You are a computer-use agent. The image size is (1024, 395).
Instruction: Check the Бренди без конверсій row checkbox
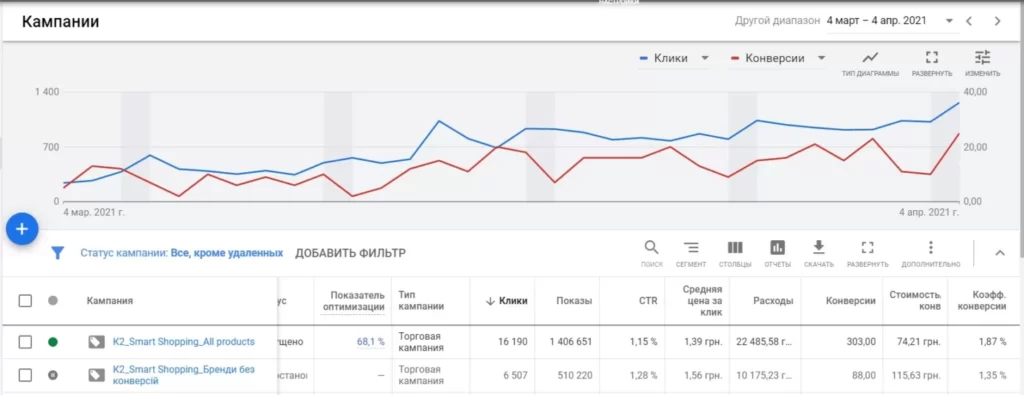coord(25,375)
